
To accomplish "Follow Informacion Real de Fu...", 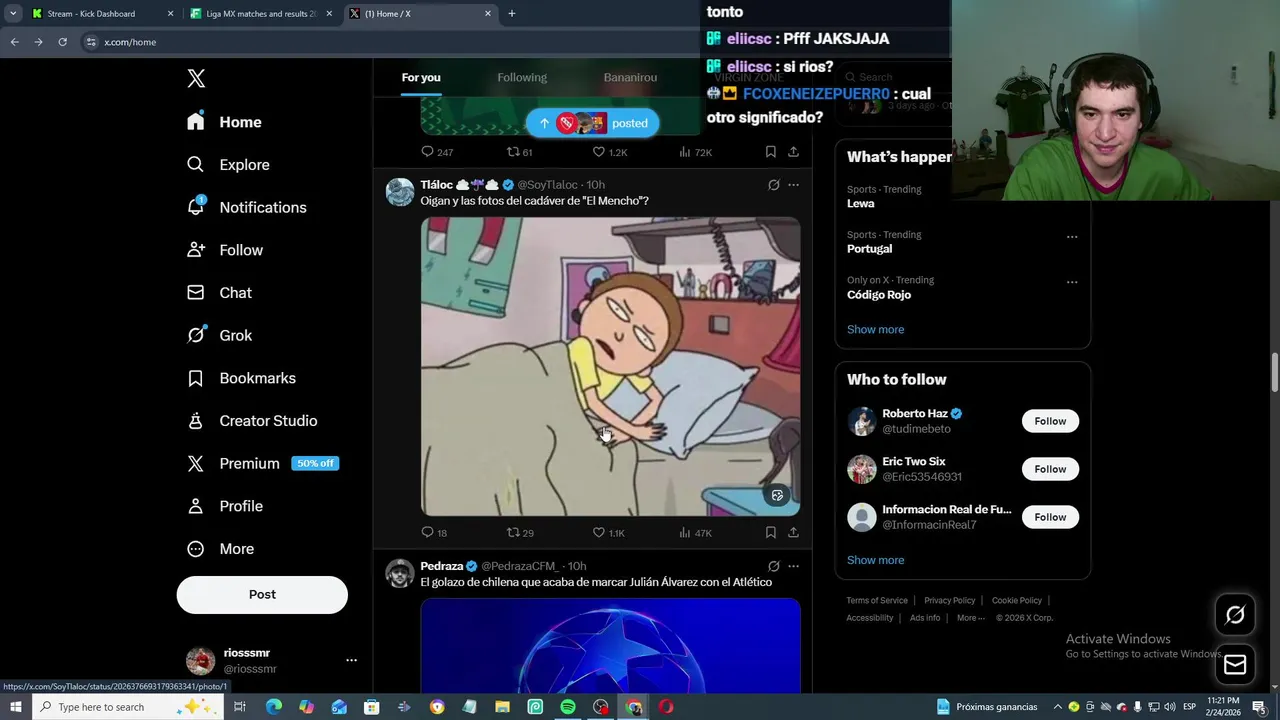I will pos(1050,517).
